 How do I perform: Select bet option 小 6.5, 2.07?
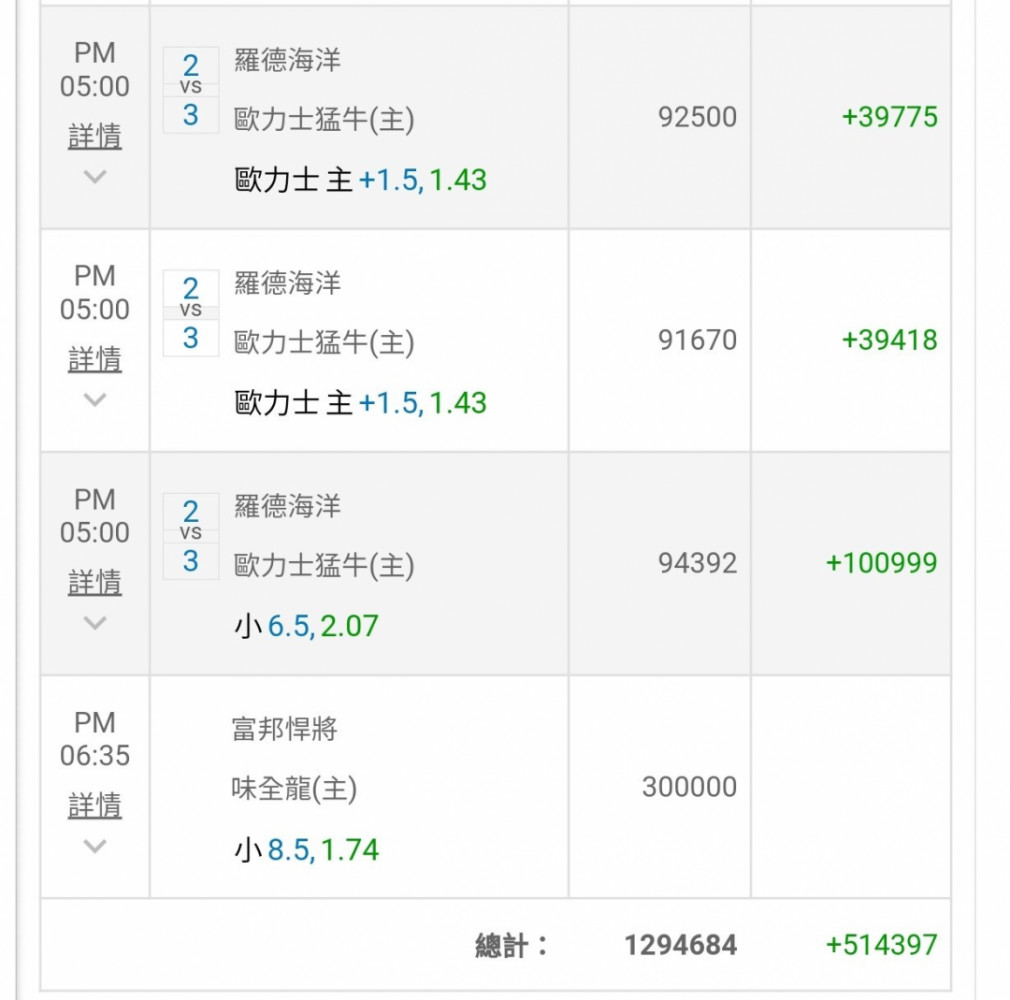[x=307, y=627]
